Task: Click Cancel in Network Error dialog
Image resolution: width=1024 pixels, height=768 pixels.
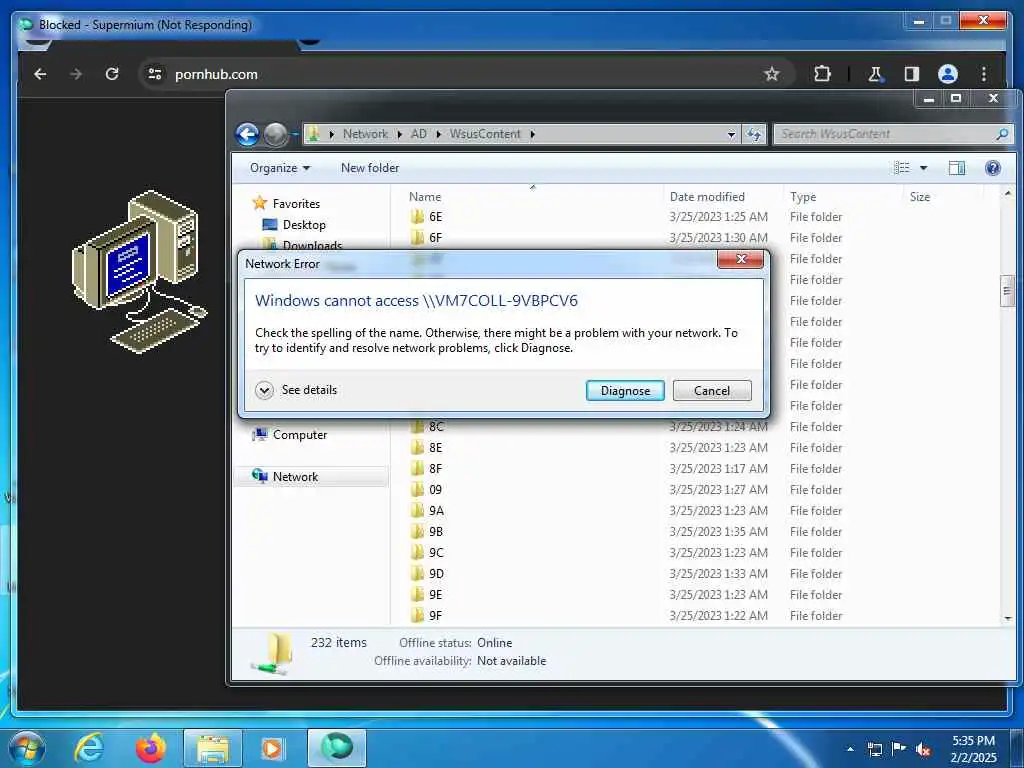Action: click(712, 391)
